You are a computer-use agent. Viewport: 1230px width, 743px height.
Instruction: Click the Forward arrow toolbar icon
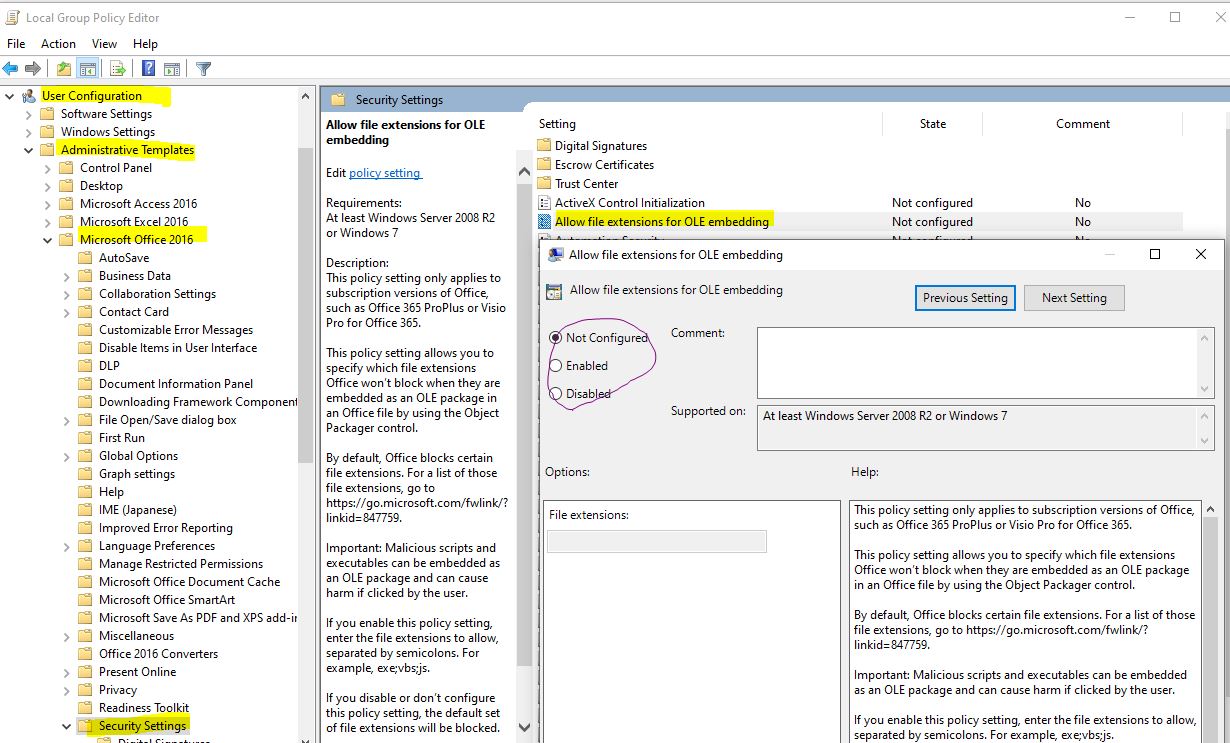tap(33, 69)
